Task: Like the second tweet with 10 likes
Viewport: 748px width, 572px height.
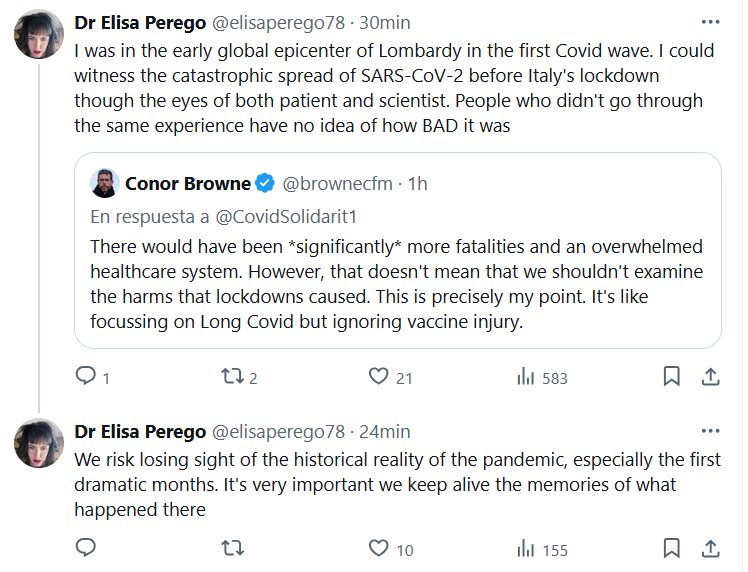Action: (x=378, y=548)
